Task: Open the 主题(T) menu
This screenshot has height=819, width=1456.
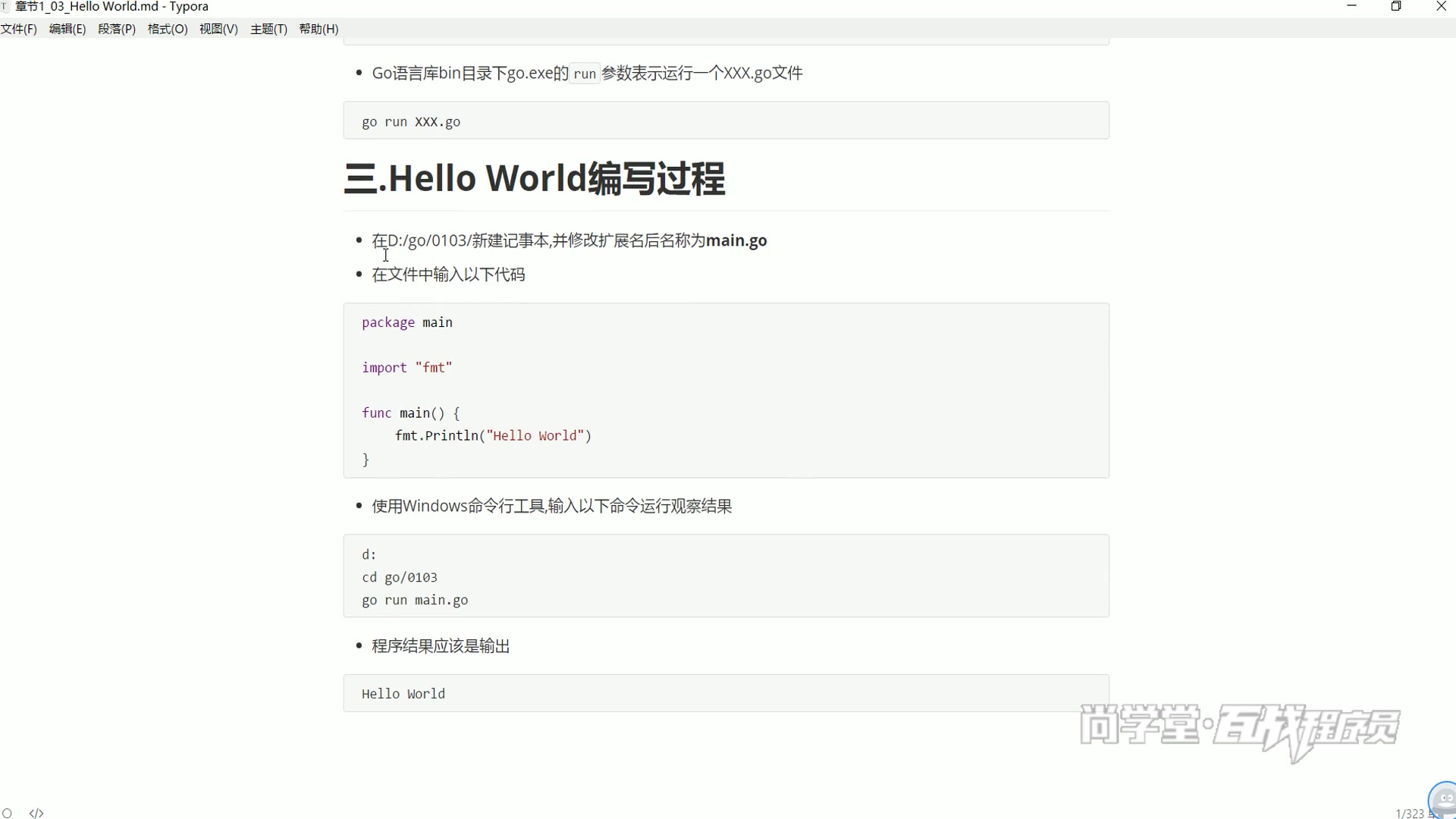Action: 268,29
